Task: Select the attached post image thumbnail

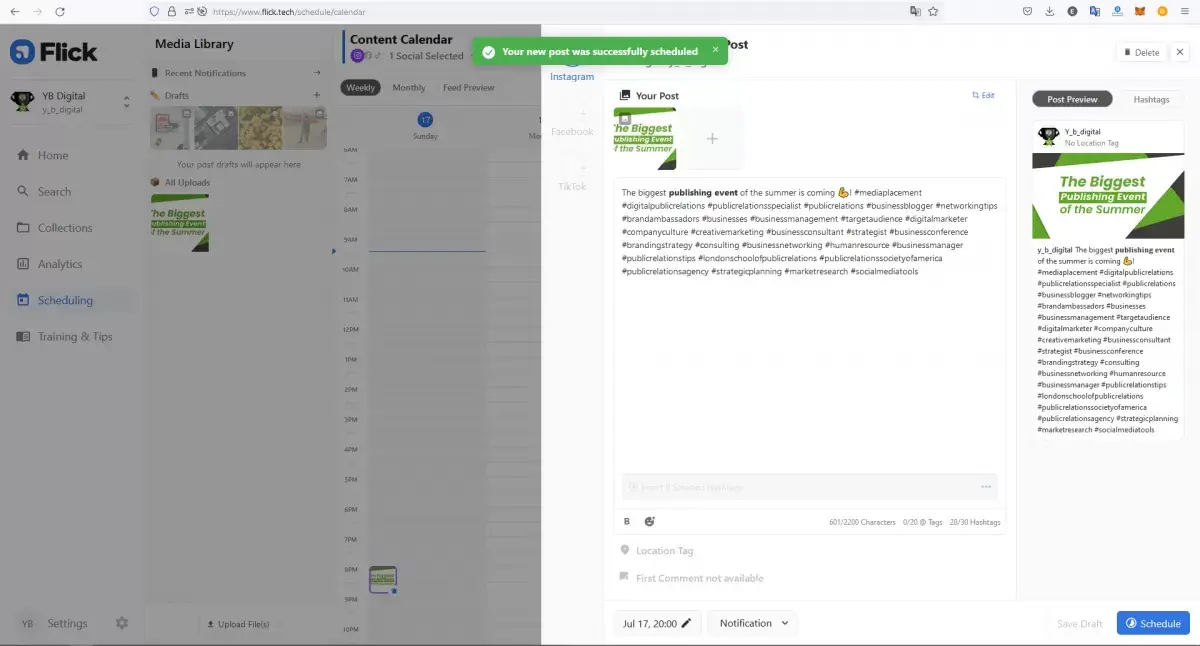Action: pos(645,138)
